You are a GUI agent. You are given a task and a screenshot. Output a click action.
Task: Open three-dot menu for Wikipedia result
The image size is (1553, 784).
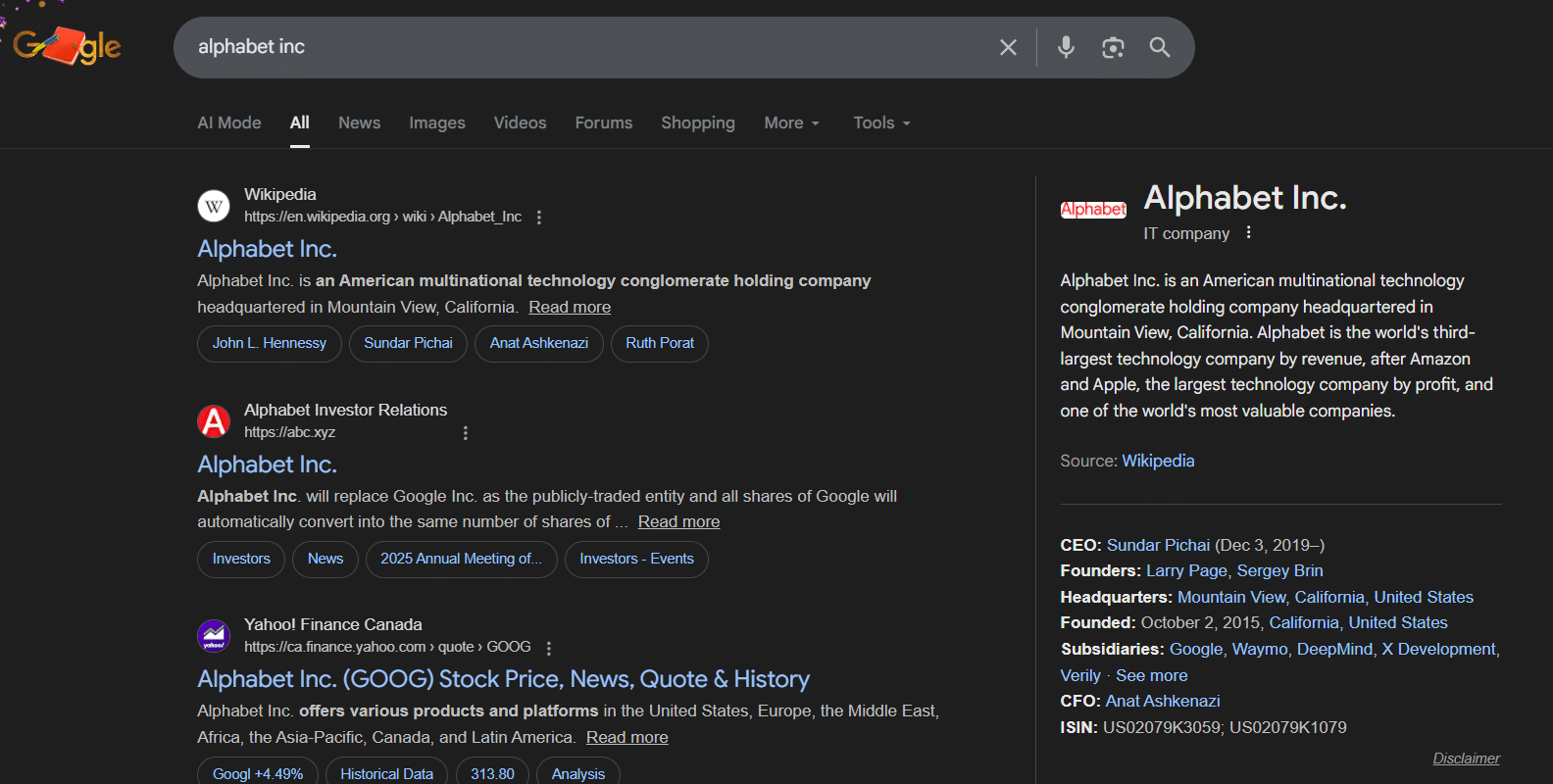539,218
